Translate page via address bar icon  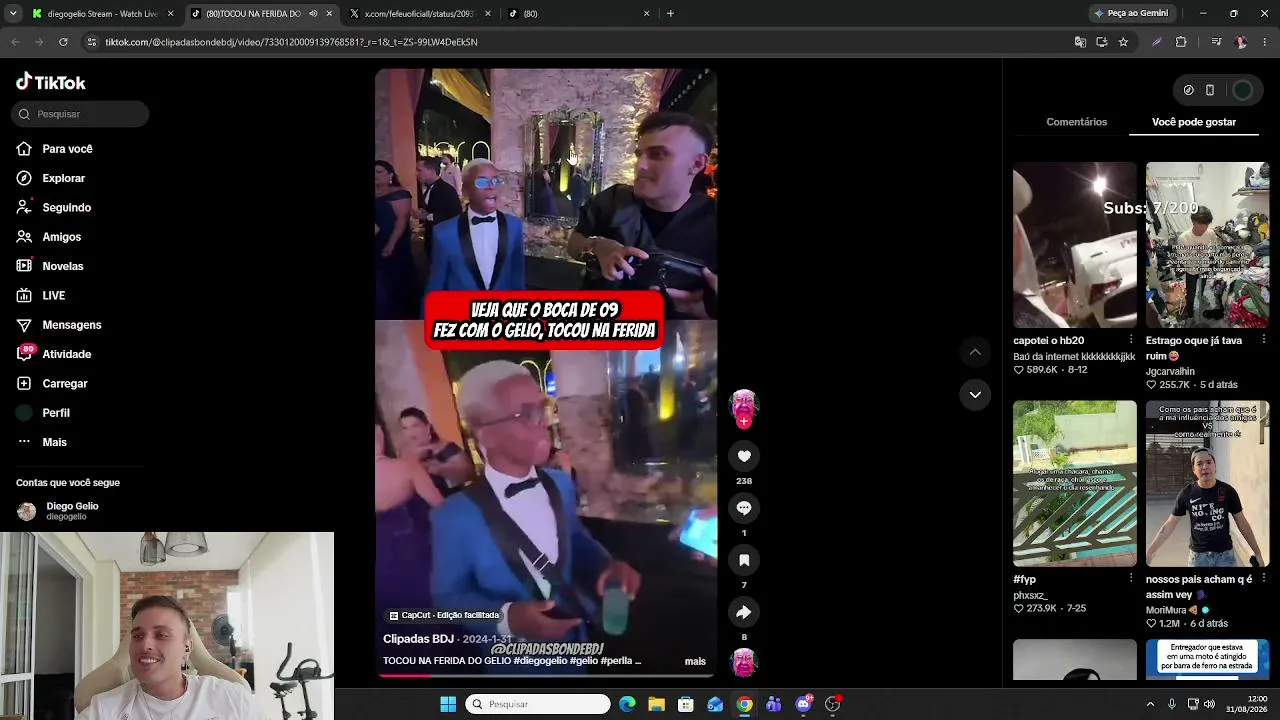click(1080, 42)
